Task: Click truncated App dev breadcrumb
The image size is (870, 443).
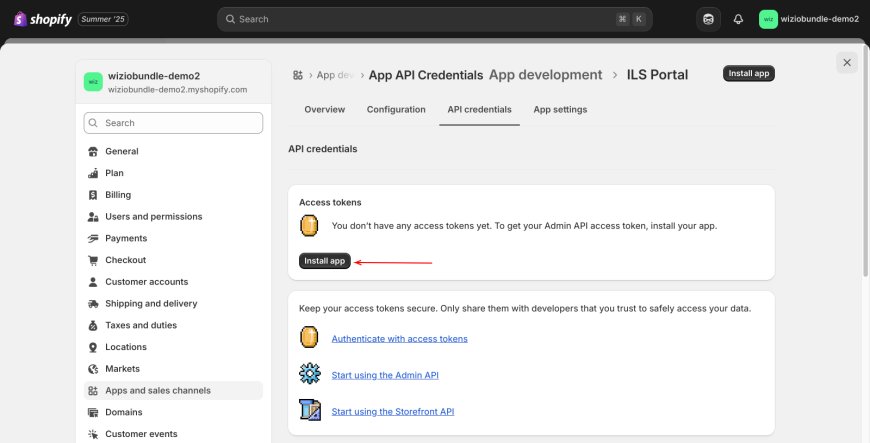Action: click(335, 75)
